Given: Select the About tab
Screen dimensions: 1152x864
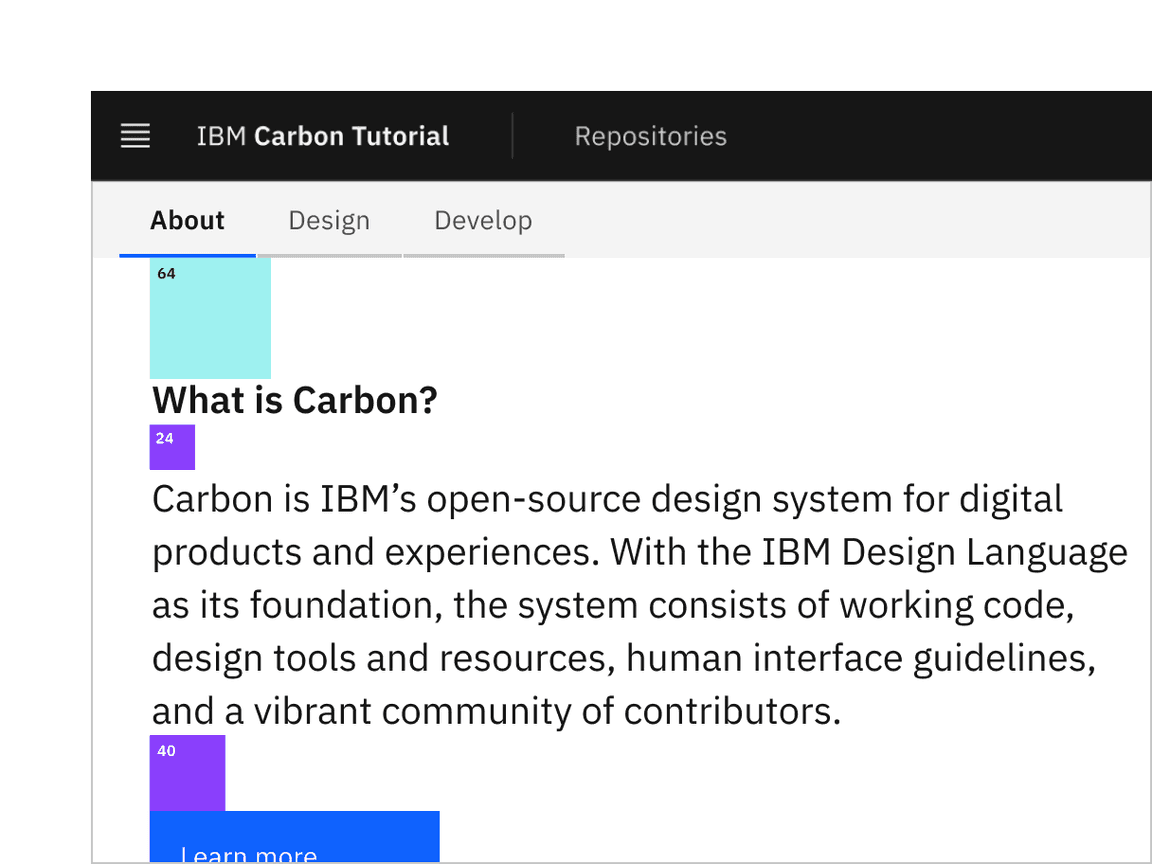Looking at the screenshot, I should [187, 220].
